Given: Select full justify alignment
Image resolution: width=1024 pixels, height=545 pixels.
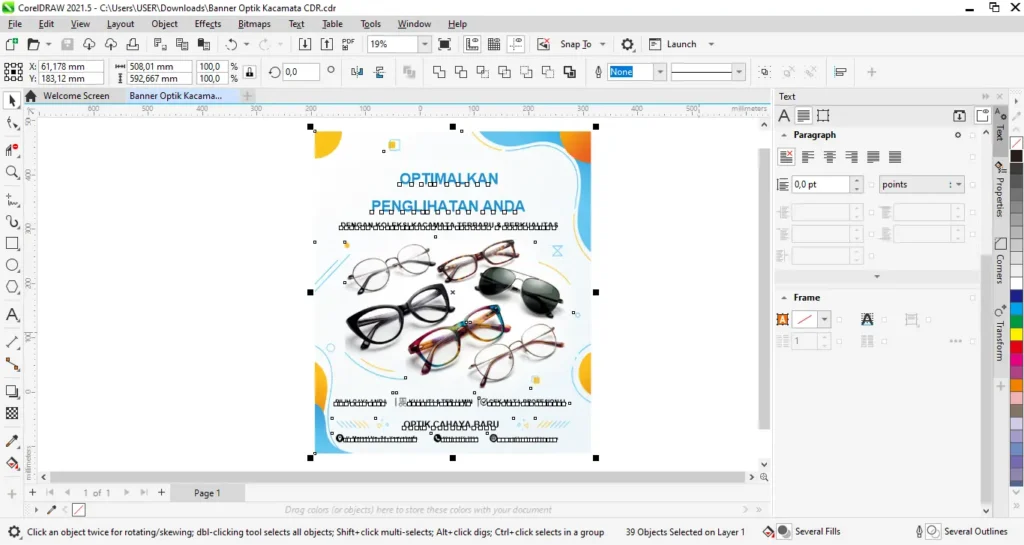Looking at the screenshot, I should [x=873, y=157].
